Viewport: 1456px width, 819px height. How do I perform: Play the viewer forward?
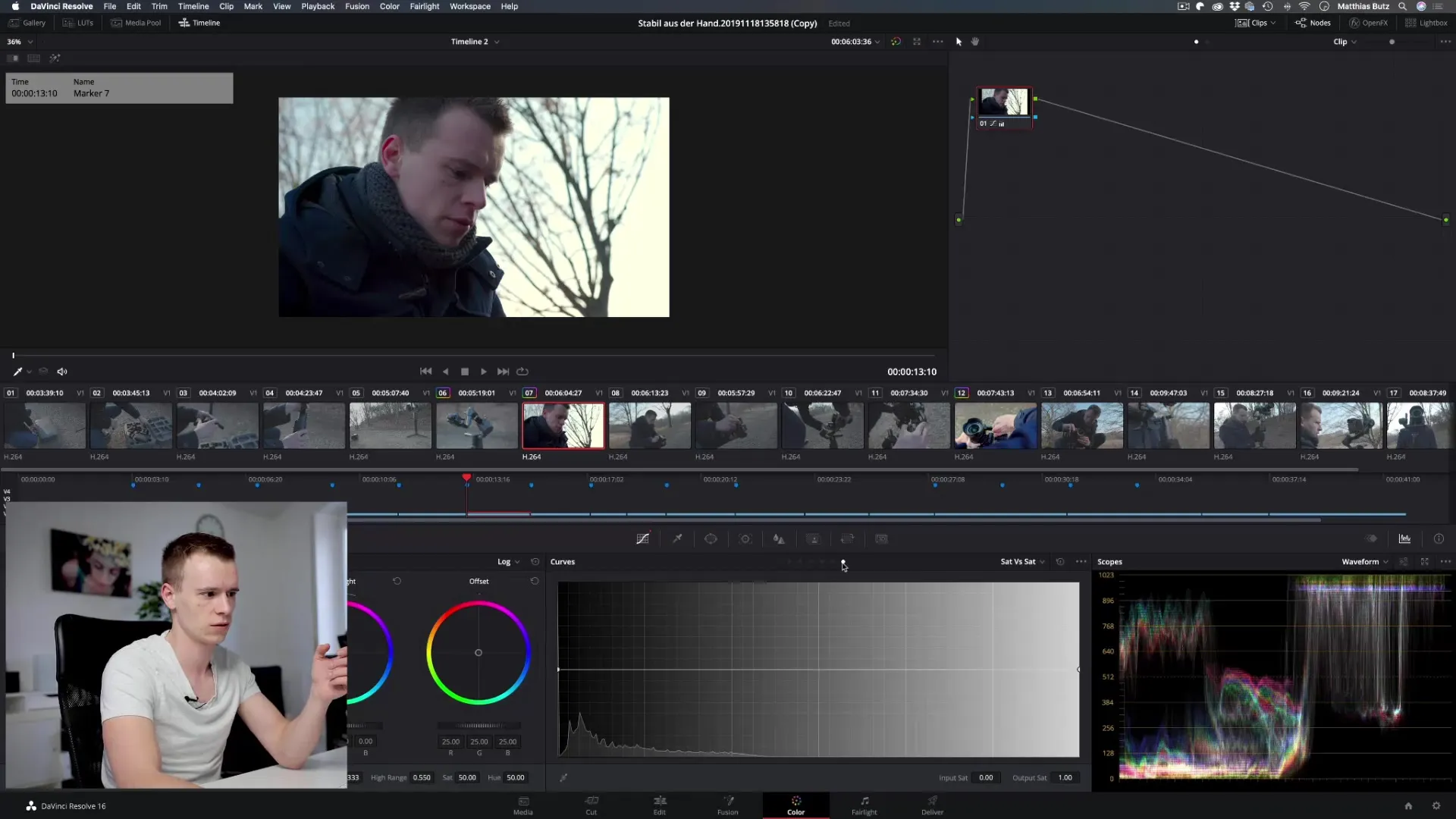[x=484, y=372]
